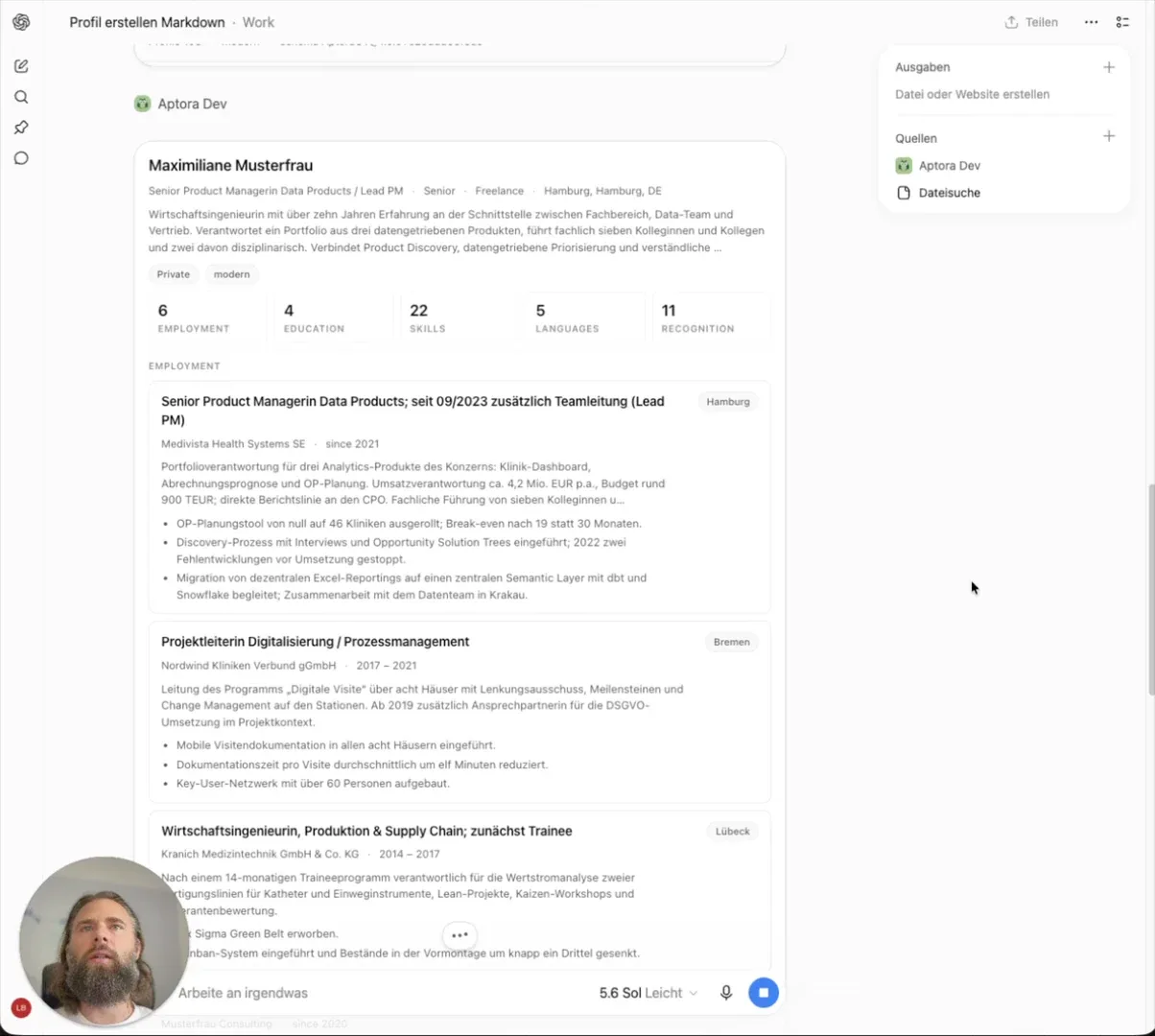Start a new chat with the compose icon
Viewport: 1155px width, 1036px height.
[x=21, y=66]
